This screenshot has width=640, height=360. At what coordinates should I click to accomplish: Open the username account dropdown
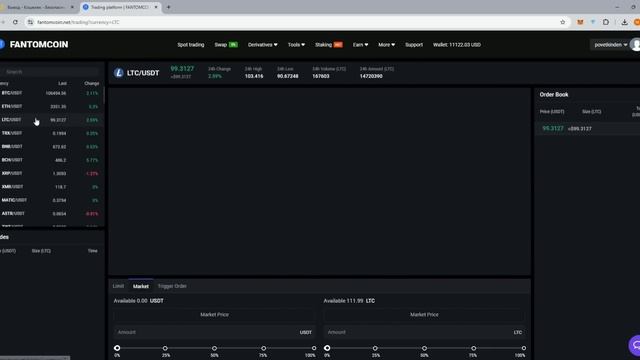coord(610,44)
